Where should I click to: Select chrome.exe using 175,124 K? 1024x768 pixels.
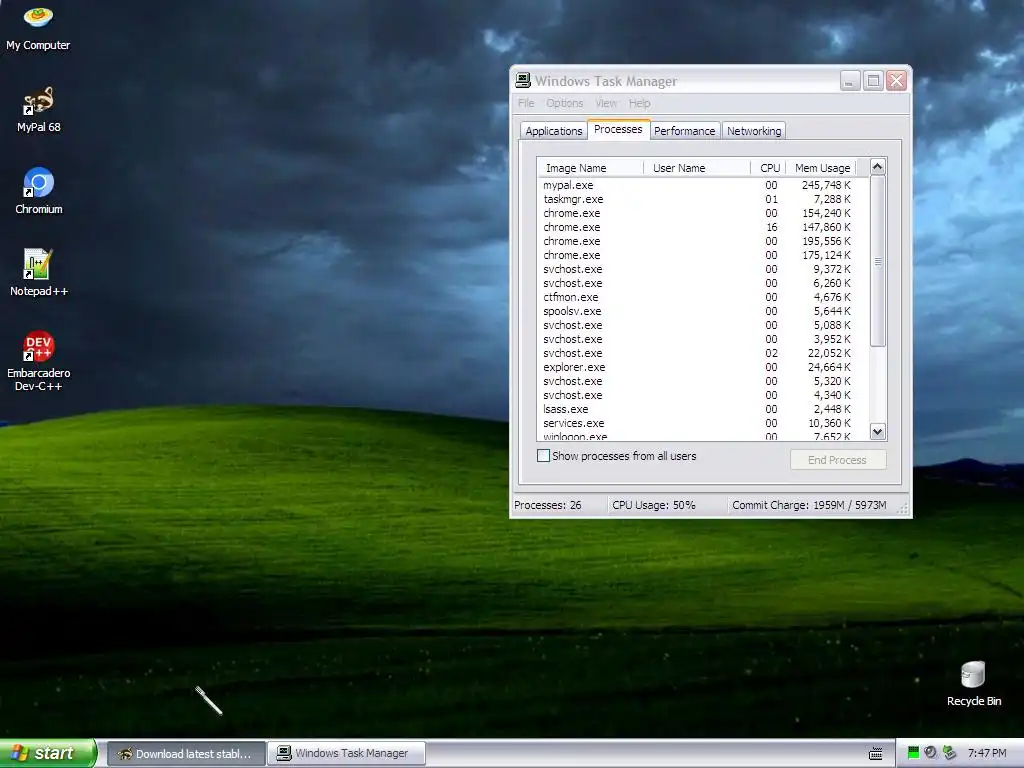[703, 255]
